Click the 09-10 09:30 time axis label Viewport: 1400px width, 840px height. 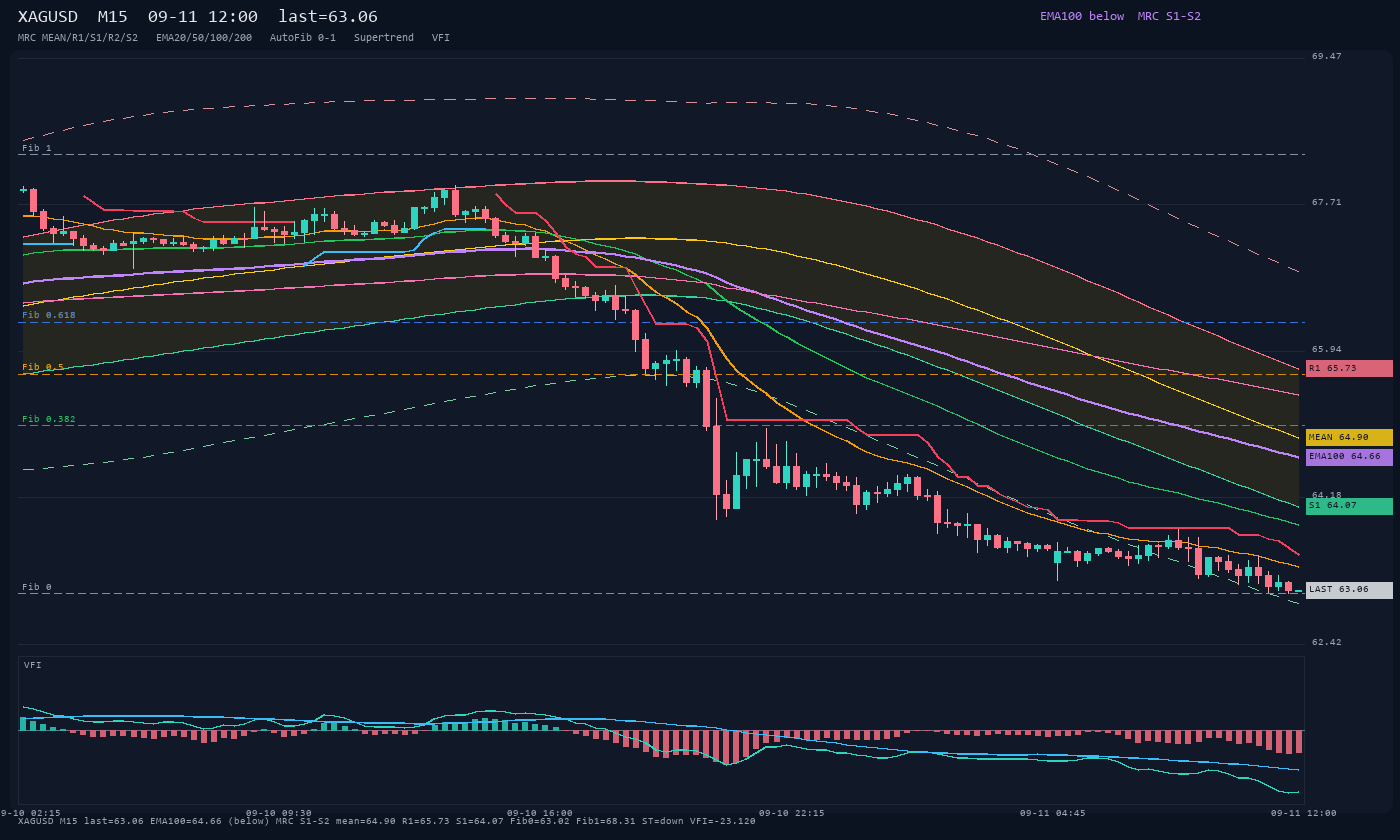click(279, 813)
